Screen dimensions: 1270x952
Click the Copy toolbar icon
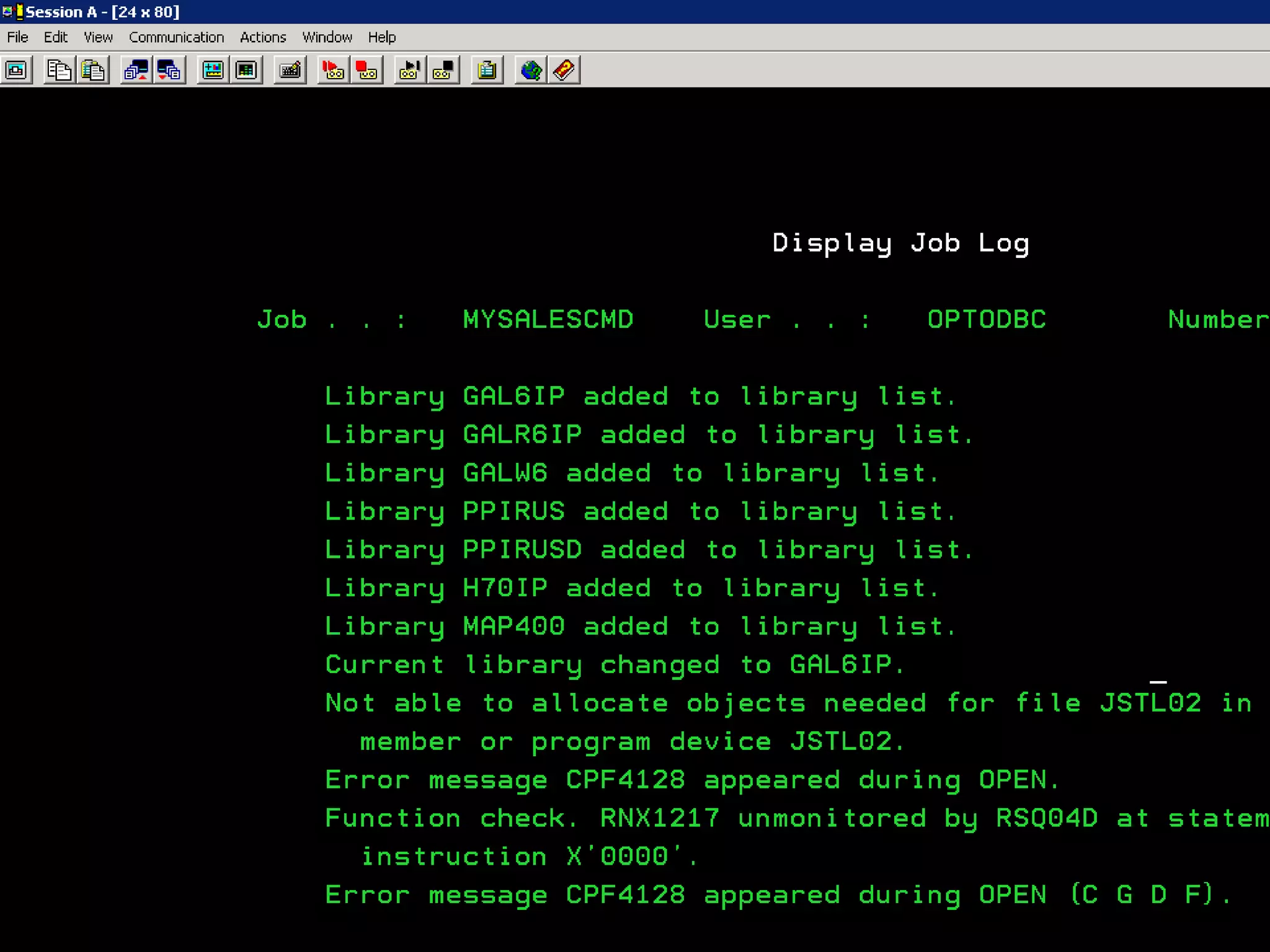59,70
